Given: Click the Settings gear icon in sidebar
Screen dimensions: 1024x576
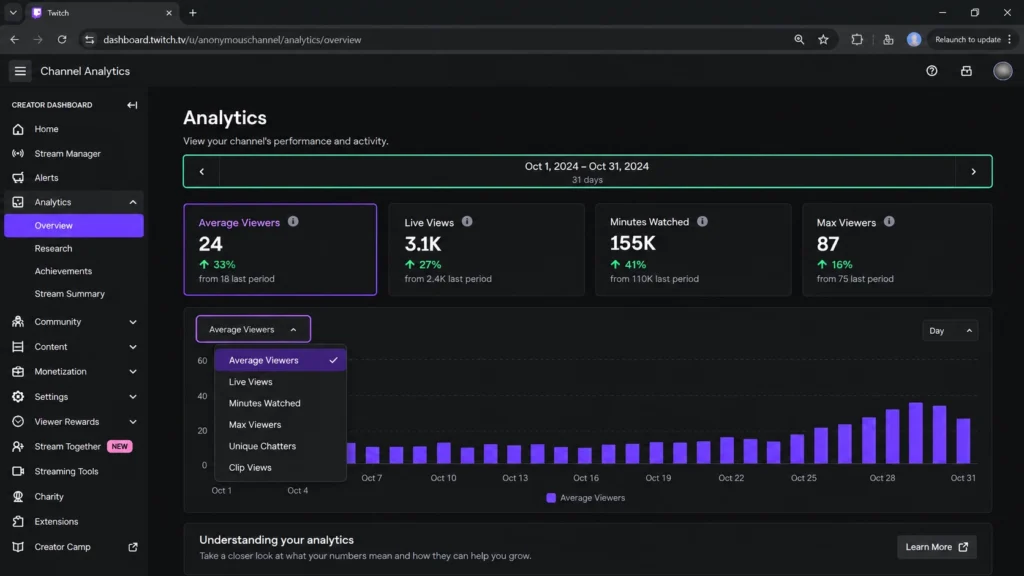Looking at the screenshot, I should [18, 397].
